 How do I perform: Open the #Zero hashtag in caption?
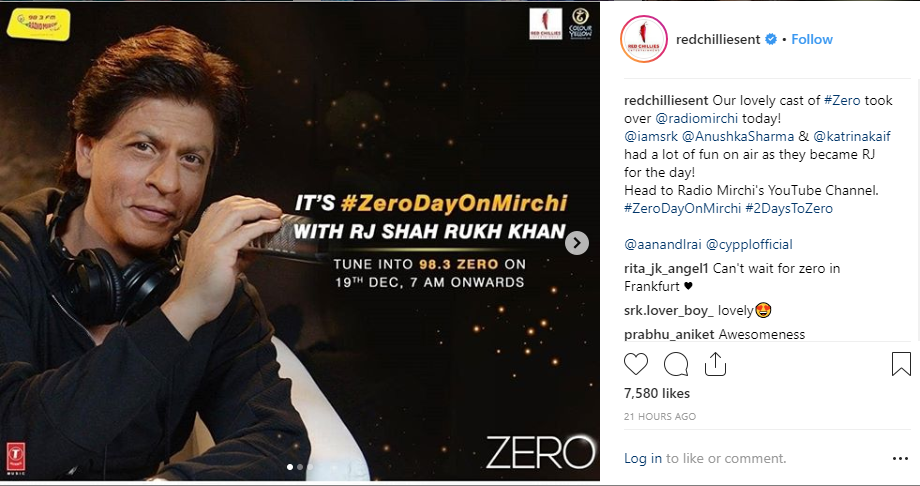click(x=842, y=100)
